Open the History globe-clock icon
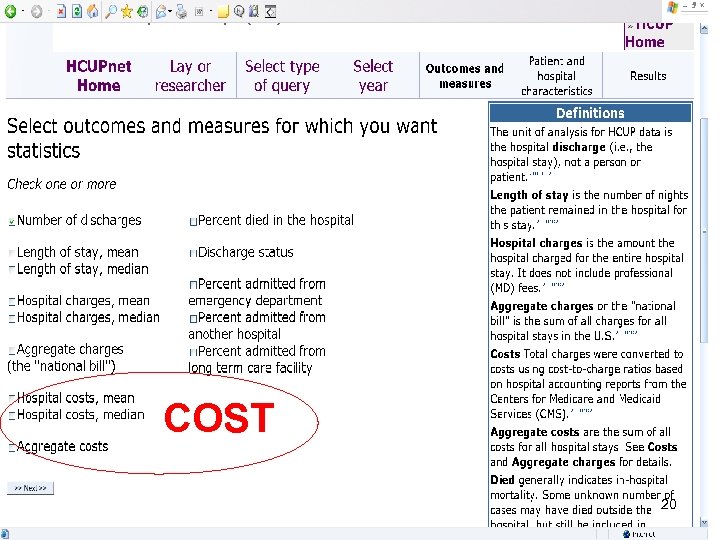Screen dimensions: 720x540 click(143, 11)
